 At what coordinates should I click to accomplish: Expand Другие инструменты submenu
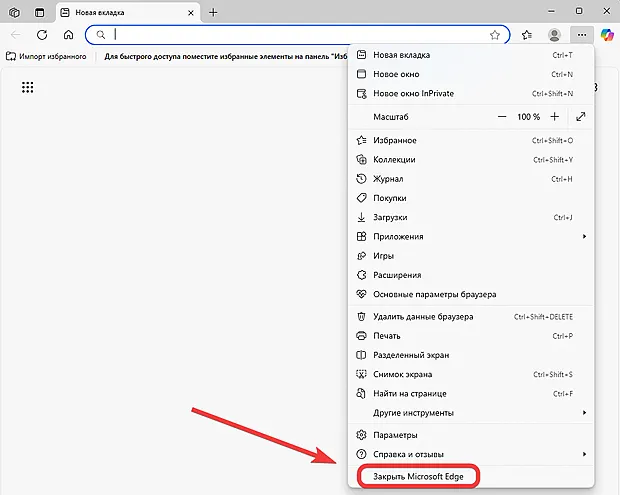(471, 413)
